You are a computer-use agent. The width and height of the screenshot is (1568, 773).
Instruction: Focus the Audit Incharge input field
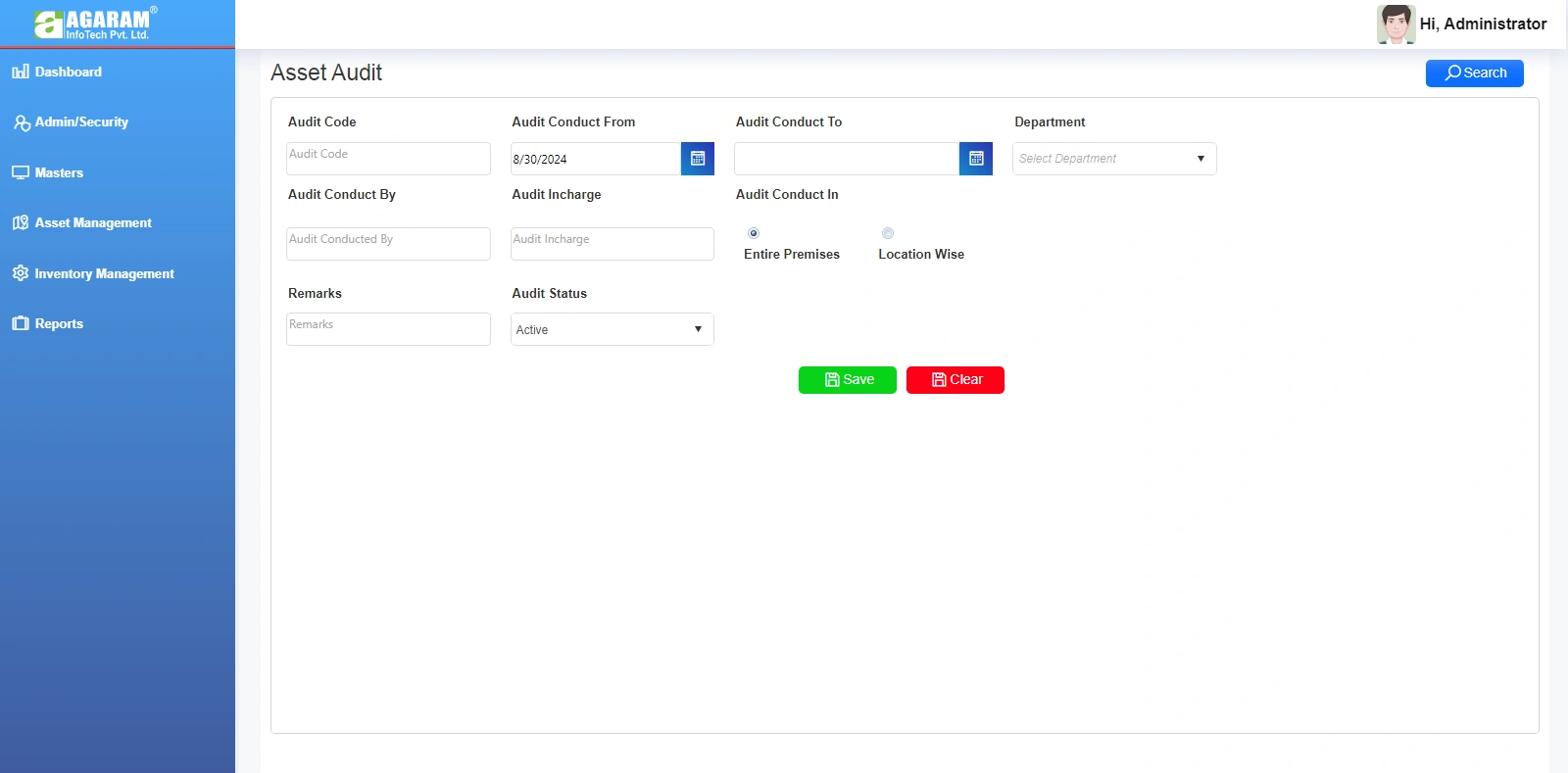612,244
